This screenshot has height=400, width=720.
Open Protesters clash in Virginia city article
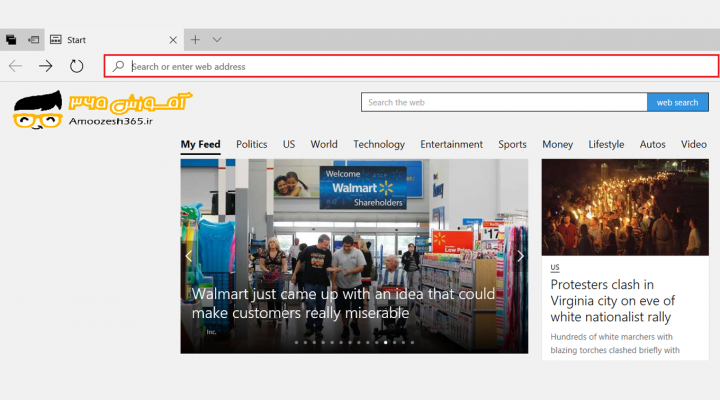click(613, 301)
